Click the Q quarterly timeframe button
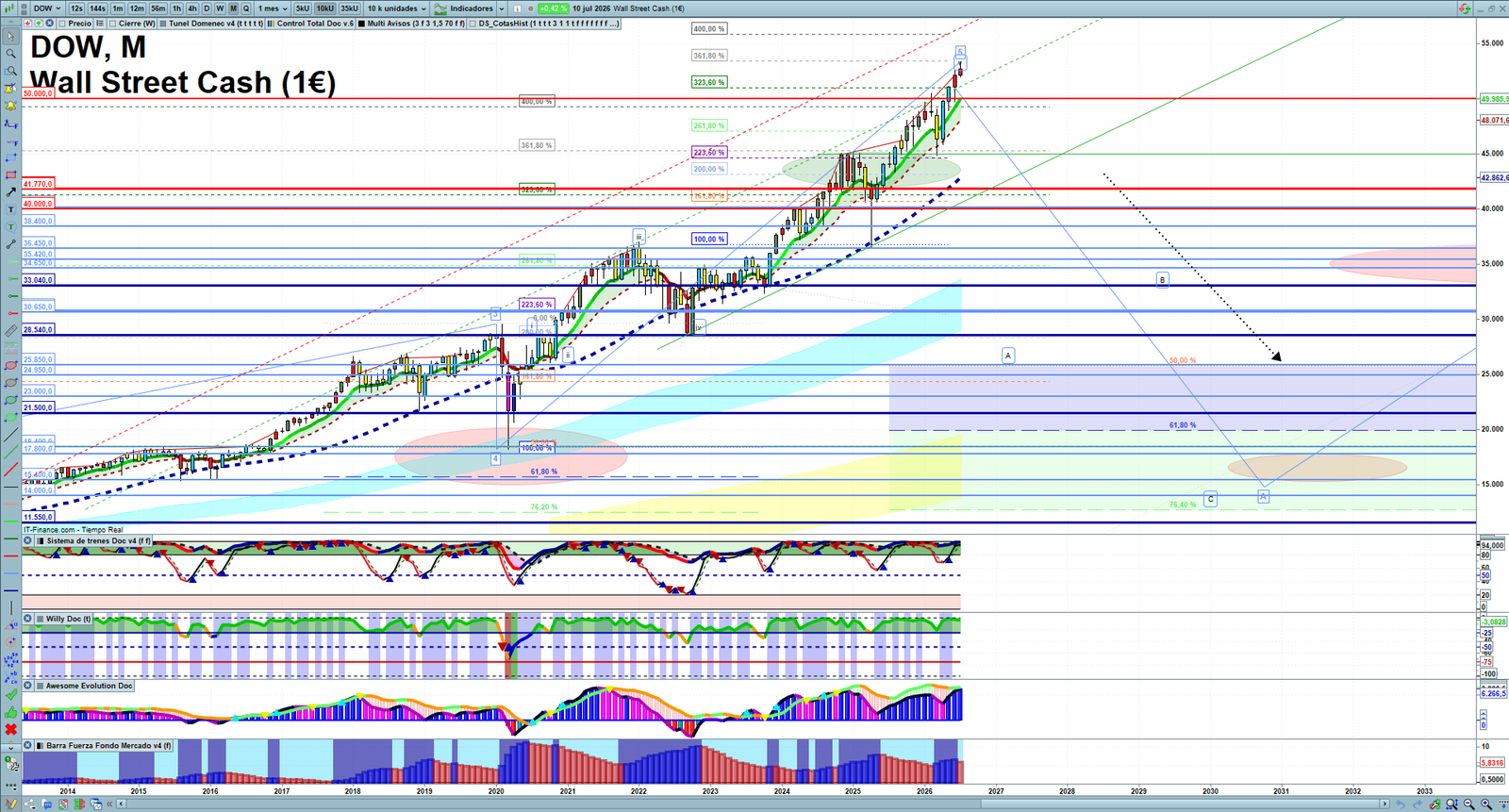Image resolution: width=1509 pixels, height=812 pixels. 246,8
